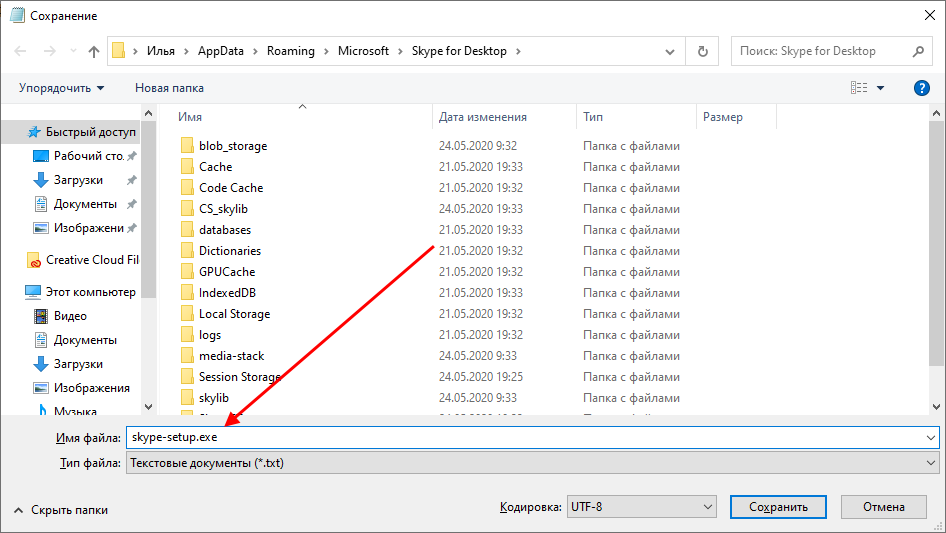Click the Up one level arrow
This screenshot has width=946, height=533.
tap(94, 51)
